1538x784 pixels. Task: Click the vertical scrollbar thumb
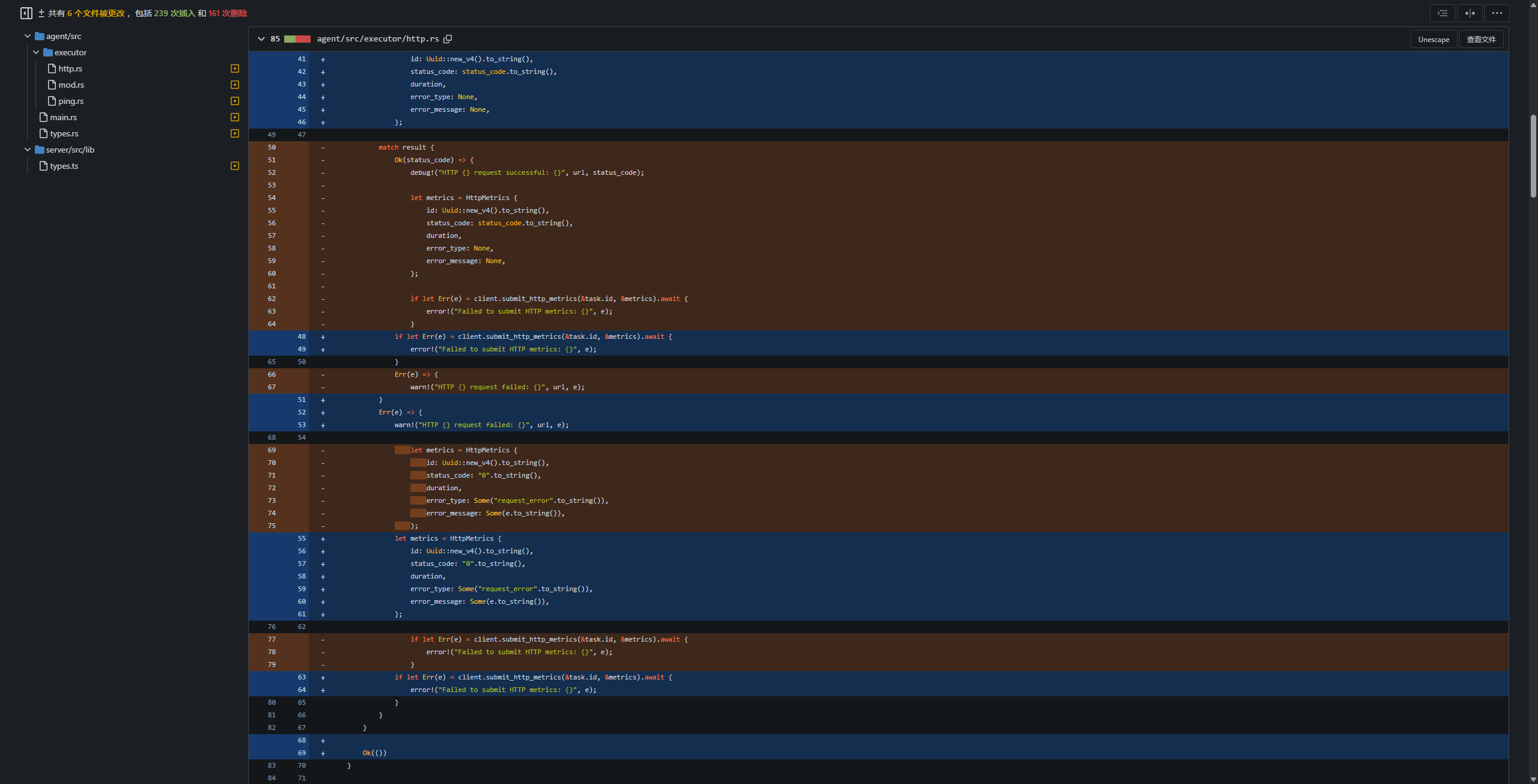click(x=1533, y=156)
